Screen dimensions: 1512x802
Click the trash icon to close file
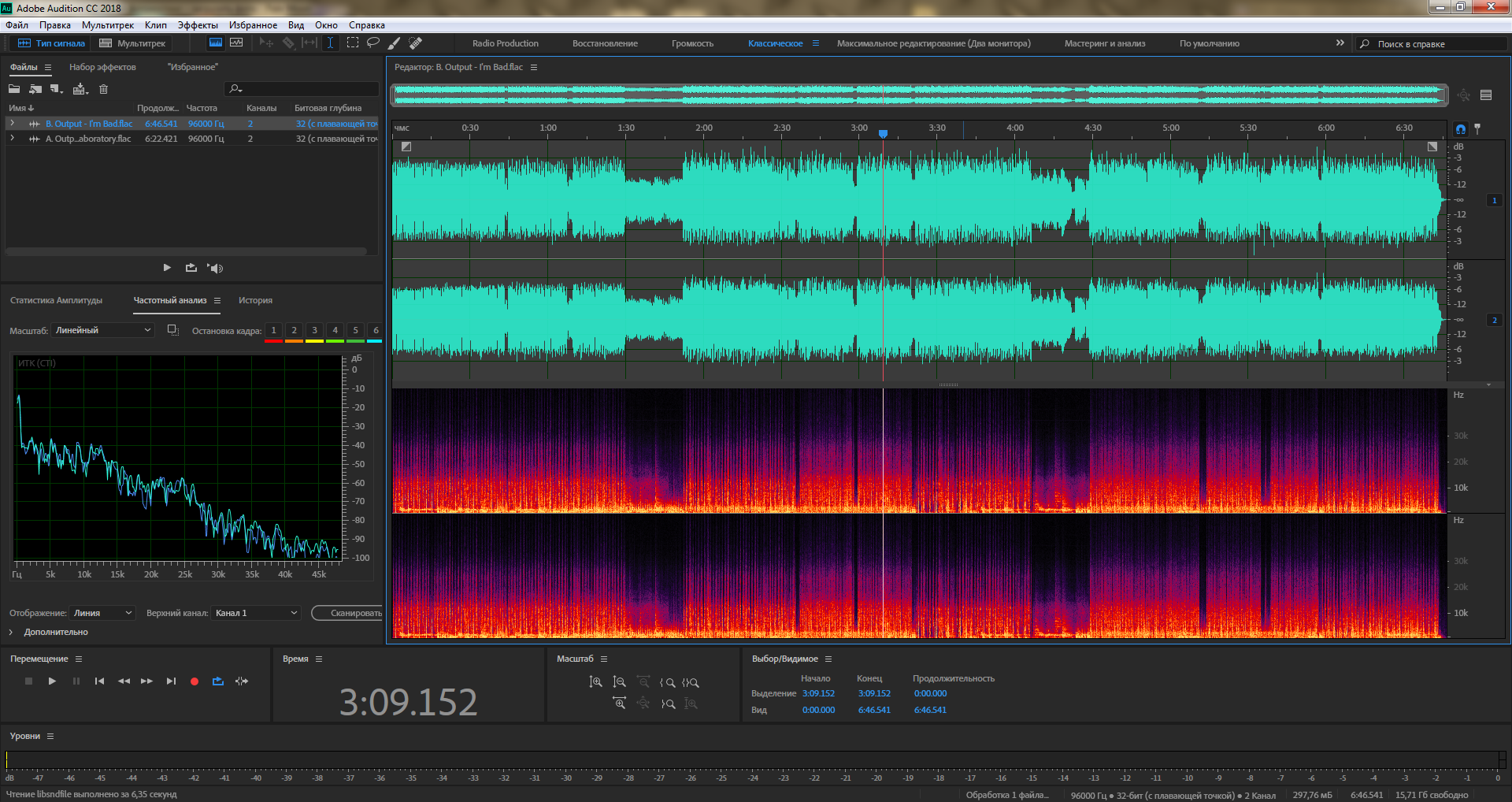[x=103, y=89]
